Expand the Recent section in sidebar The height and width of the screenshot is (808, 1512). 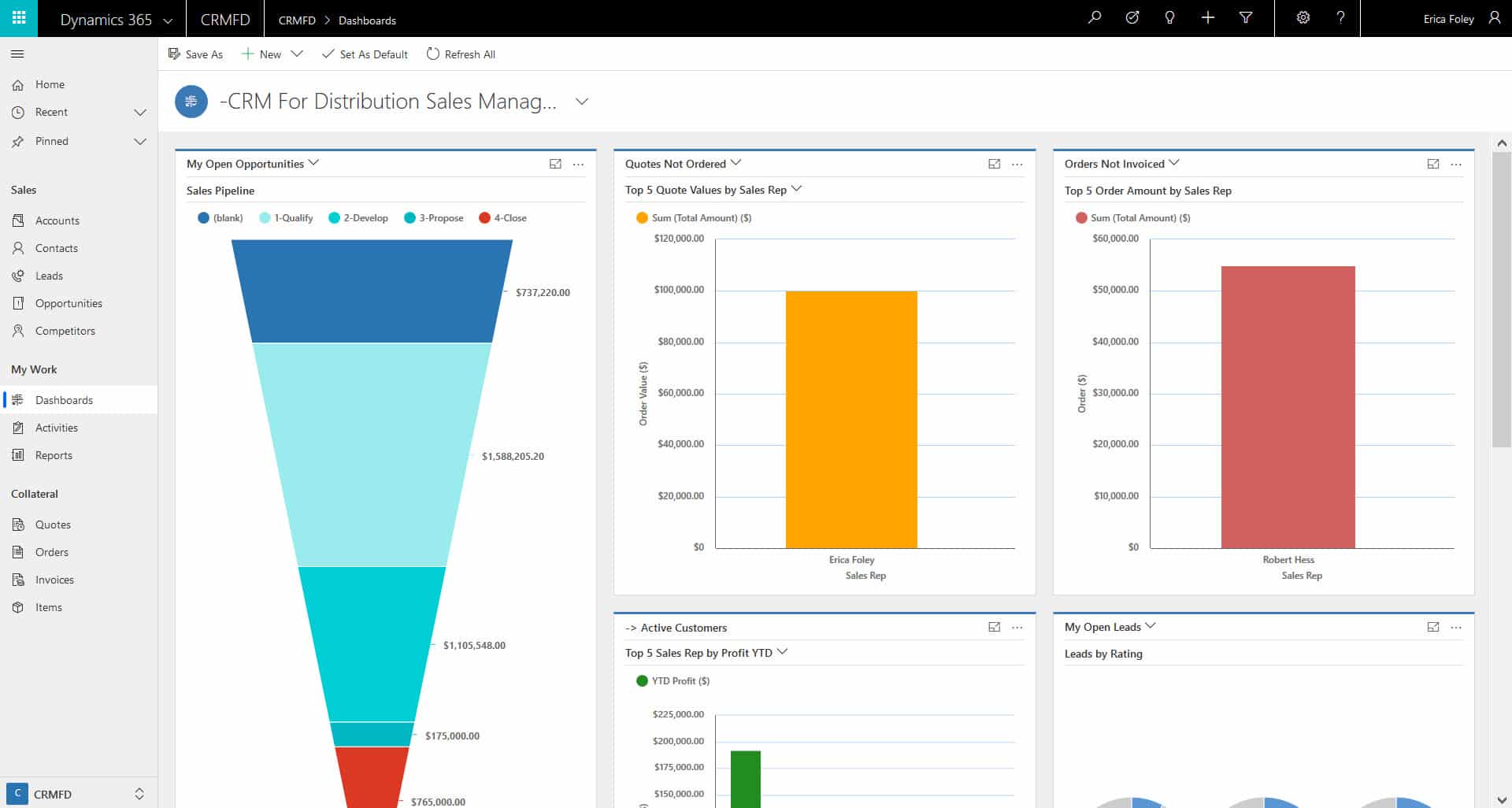click(140, 113)
